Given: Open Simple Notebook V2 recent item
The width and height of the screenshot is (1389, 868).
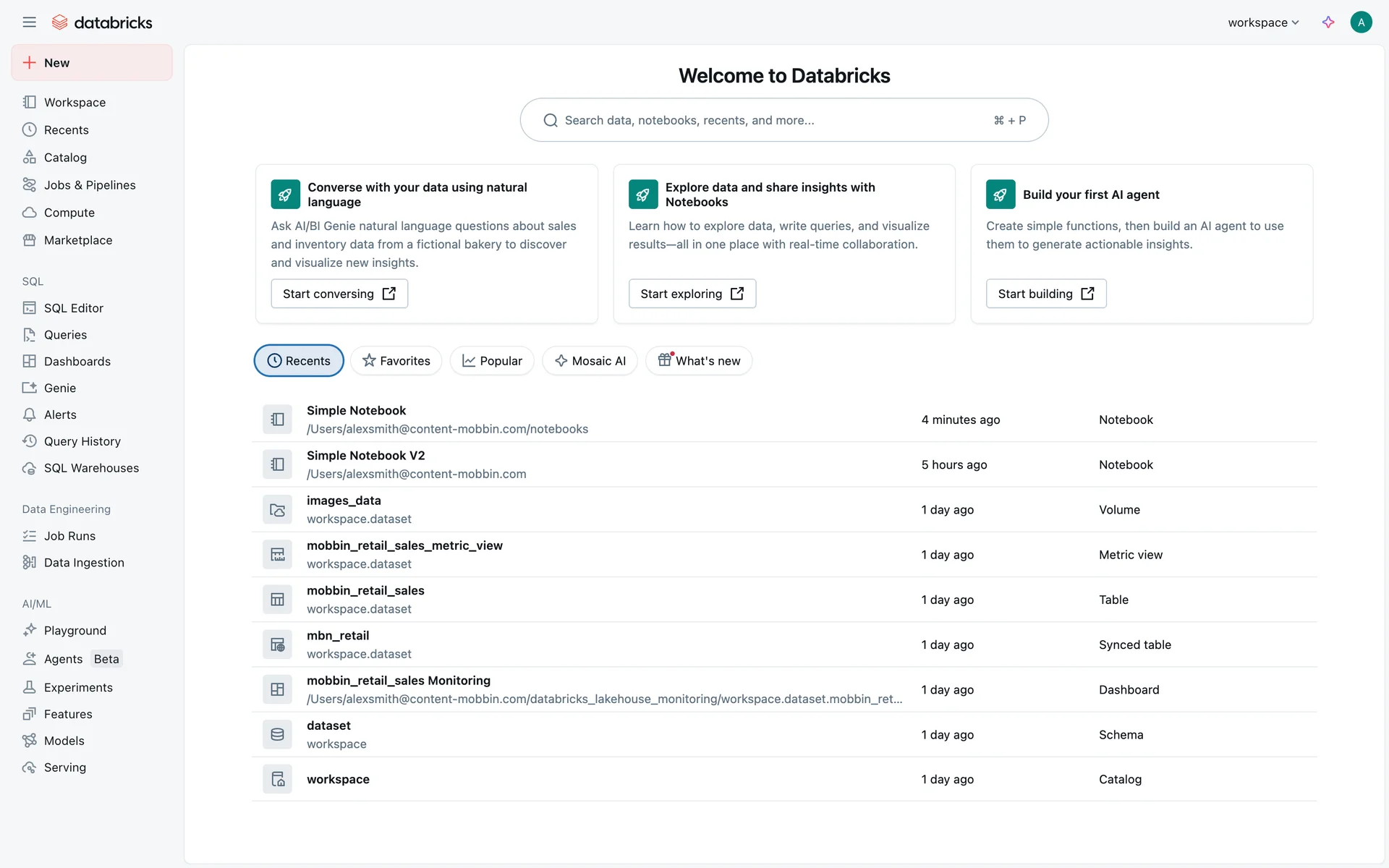Looking at the screenshot, I should 366,456.
